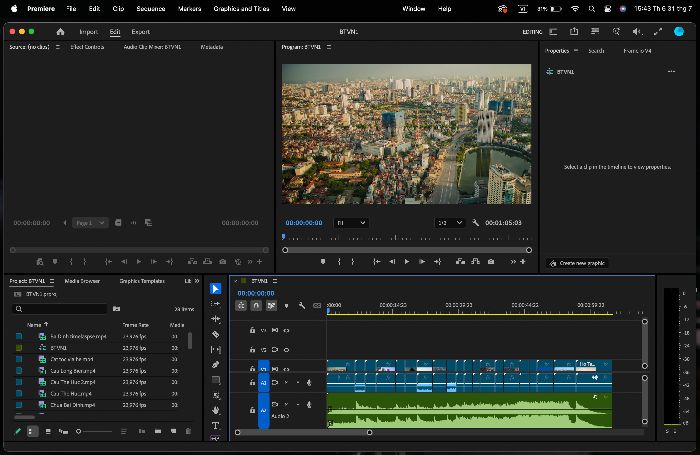700x455 pixels.
Task: Open Properties panel more options ellipsis
Action: coord(671,71)
